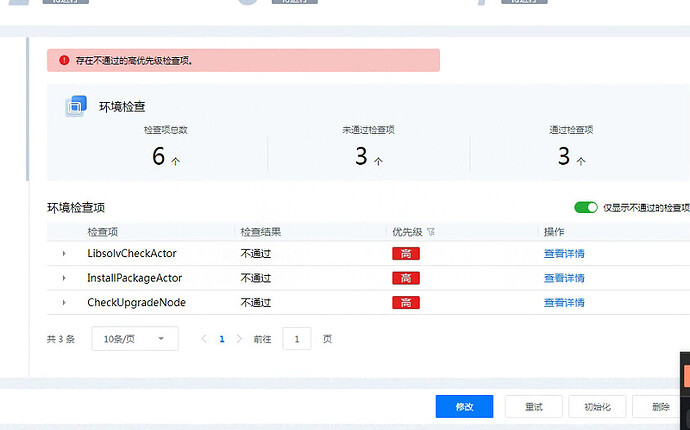Toggle 仅显示不通过的检查项 switch
This screenshot has height=430, width=690.
(x=585, y=207)
